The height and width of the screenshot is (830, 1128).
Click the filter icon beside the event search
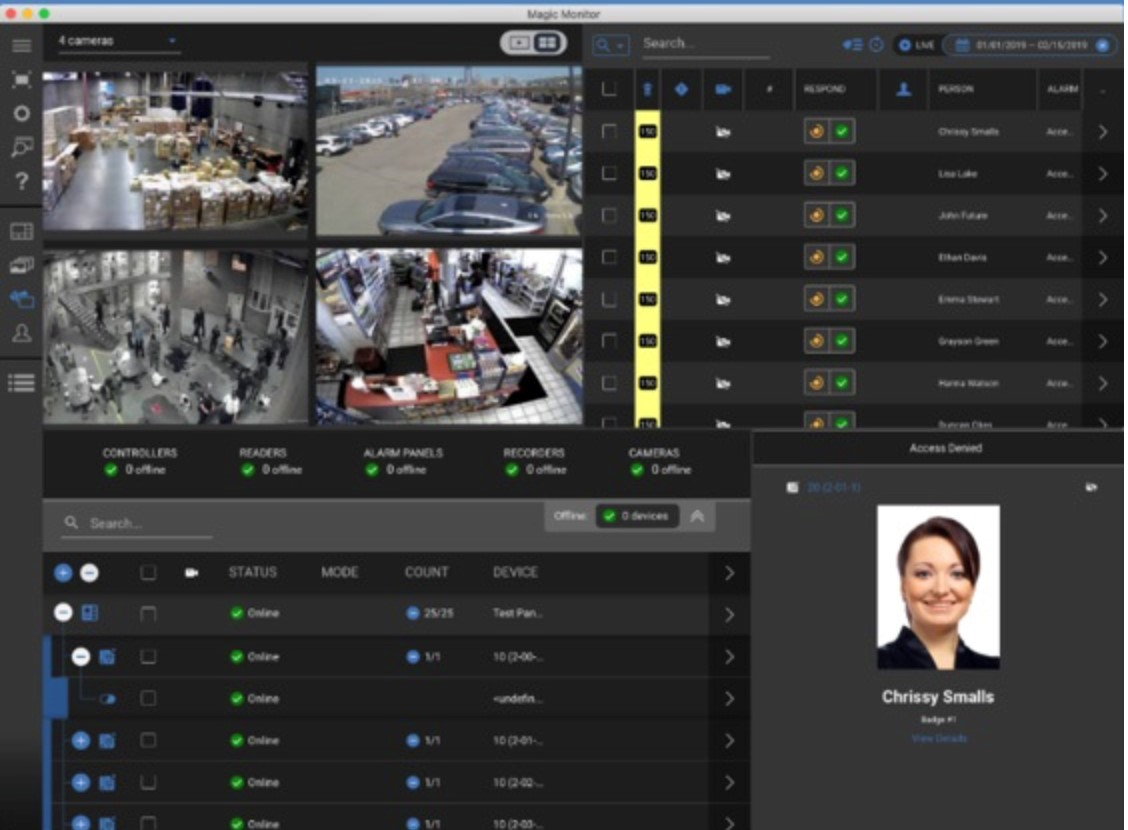click(853, 44)
